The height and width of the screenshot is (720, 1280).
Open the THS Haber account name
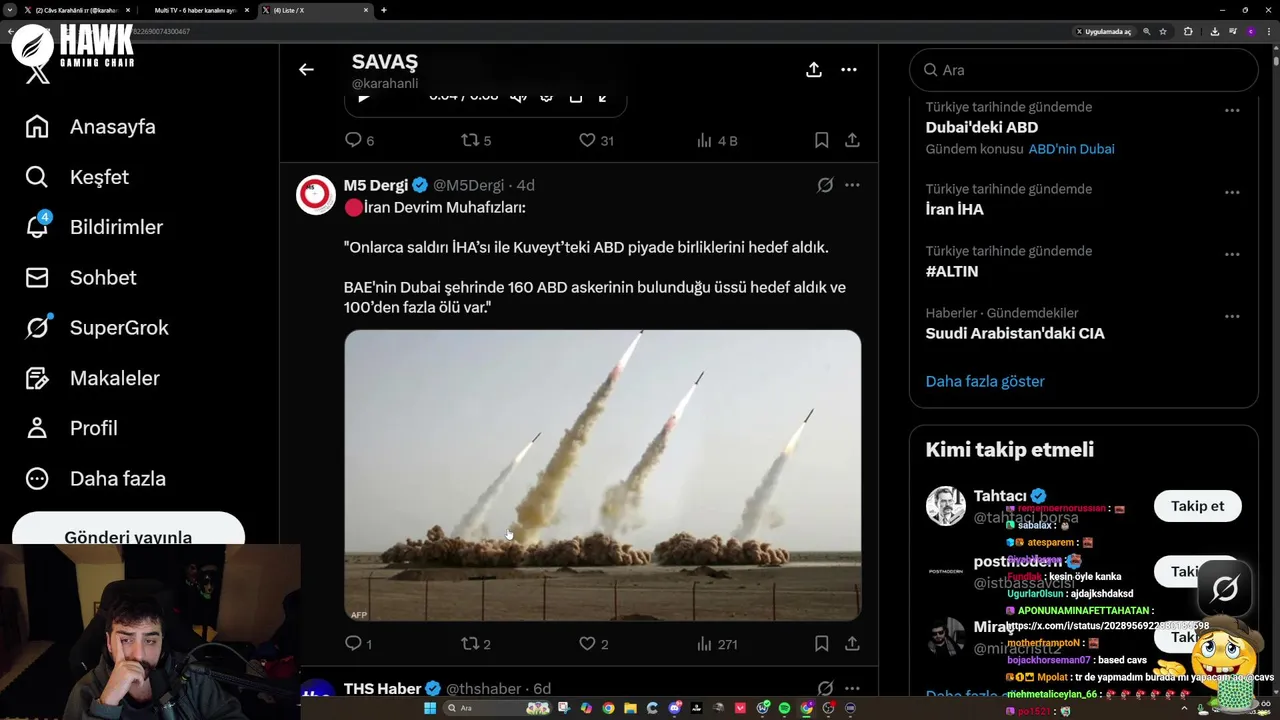382,688
